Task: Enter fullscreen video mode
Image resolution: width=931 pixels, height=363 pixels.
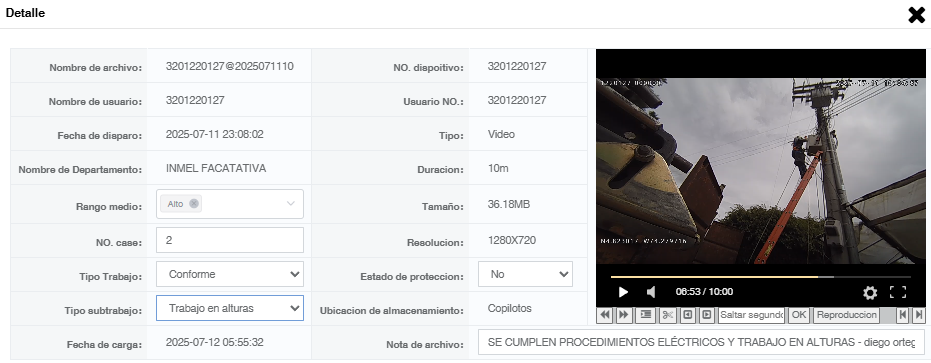Action: [898, 292]
